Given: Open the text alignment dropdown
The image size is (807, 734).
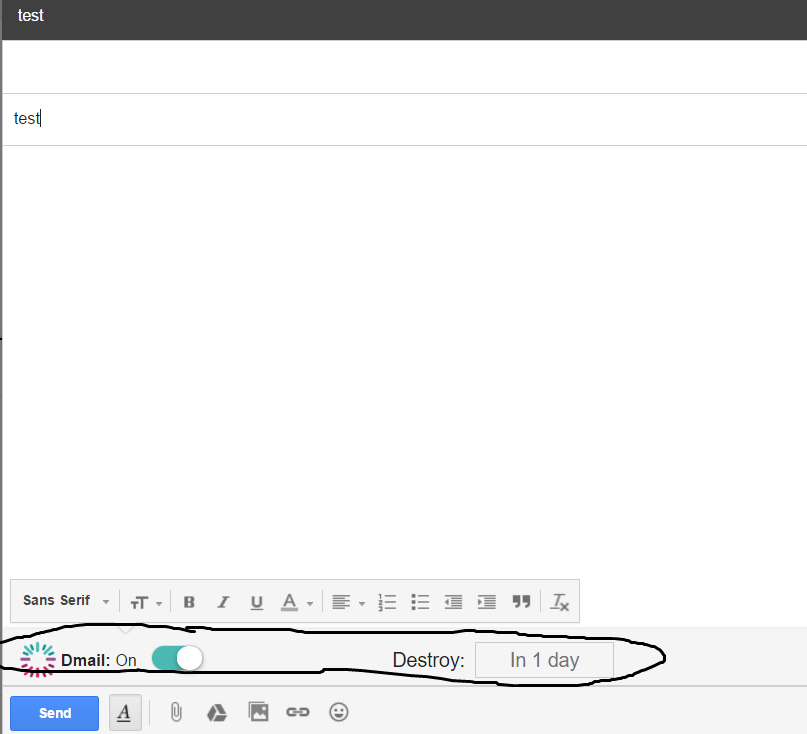Looking at the screenshot, I should click(348, 602).
